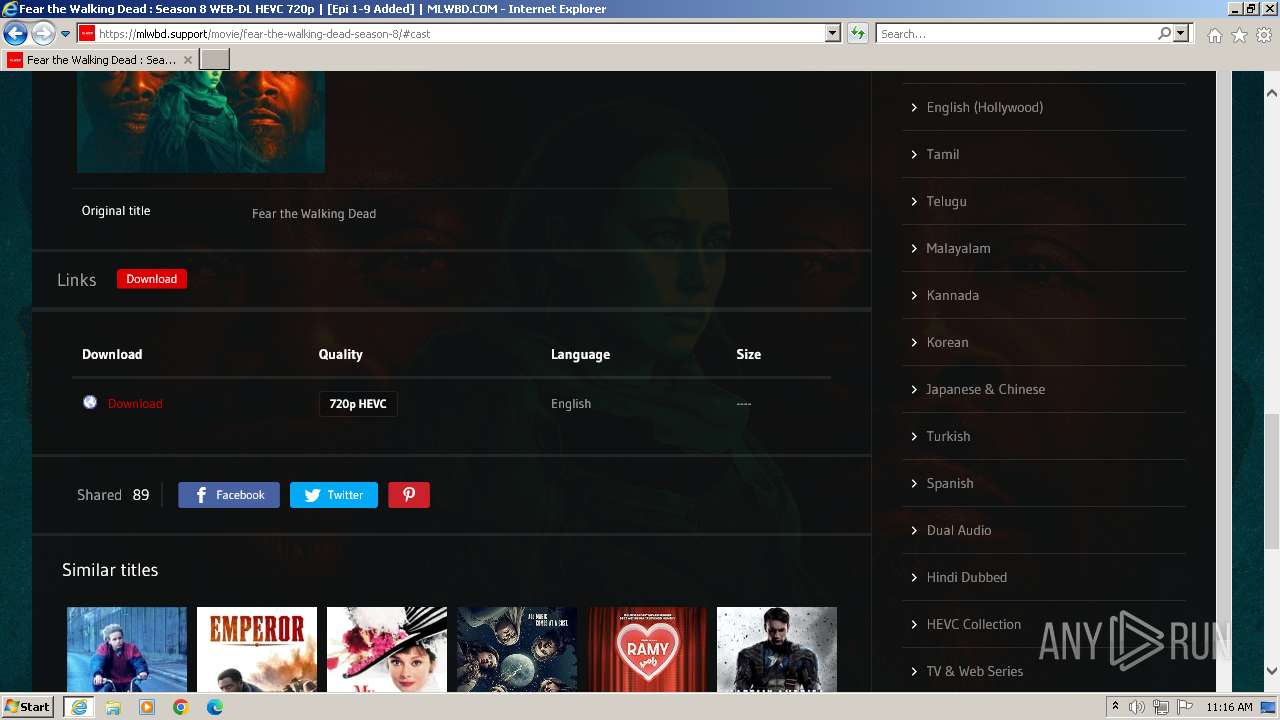Click the page scroll up arrow
Screen dimensions: 1280x720
(x=1272, y=93)
